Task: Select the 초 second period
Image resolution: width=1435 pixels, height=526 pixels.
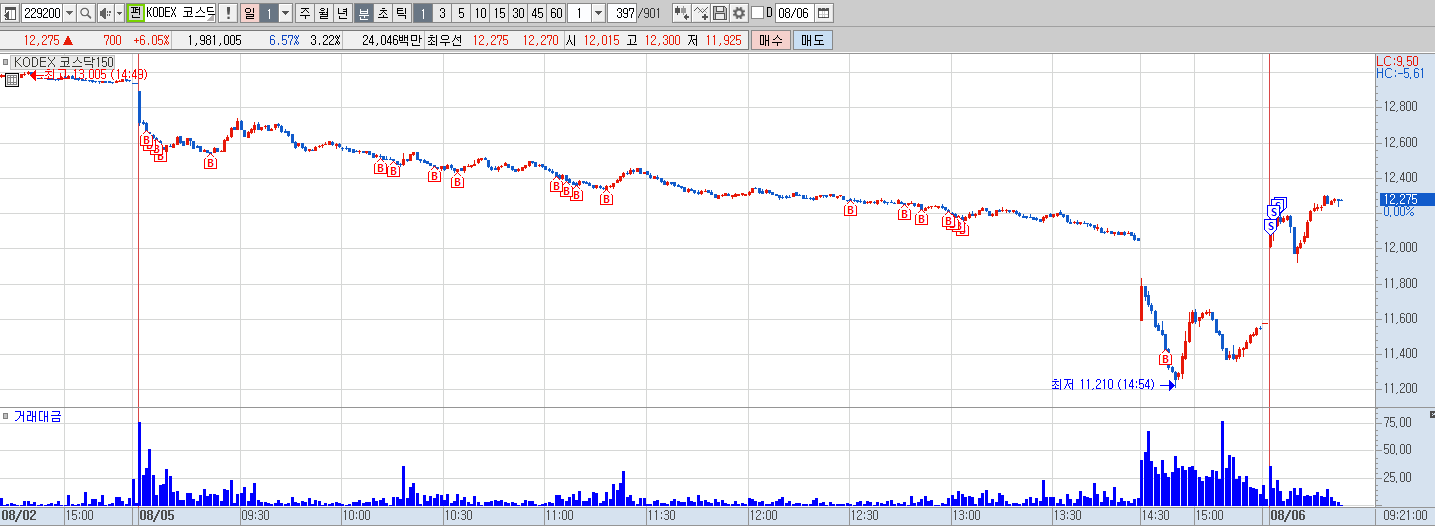Action: [382, 13]
